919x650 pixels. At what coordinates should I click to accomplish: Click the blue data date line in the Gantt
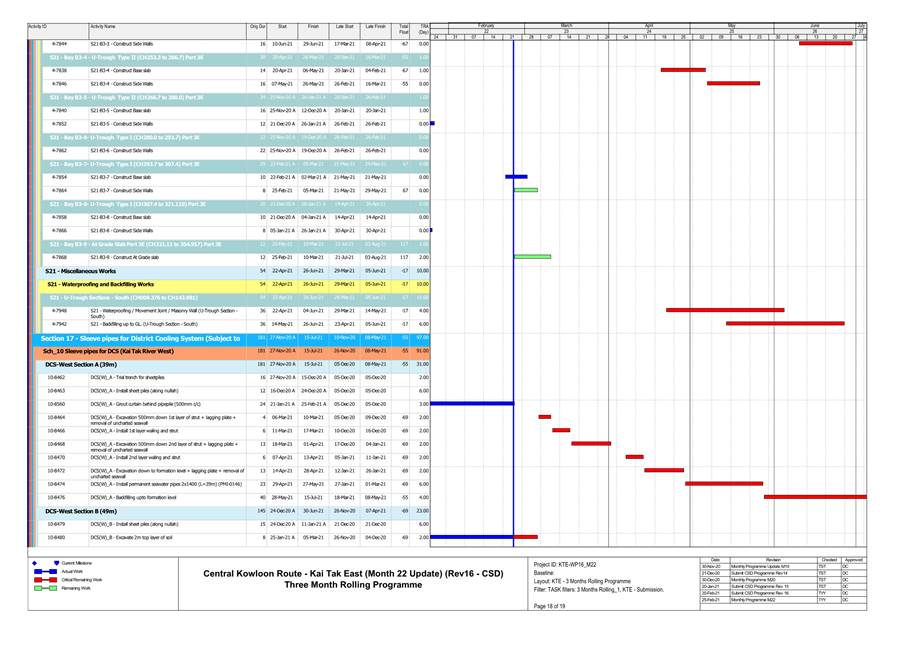[x=513, y=300]
